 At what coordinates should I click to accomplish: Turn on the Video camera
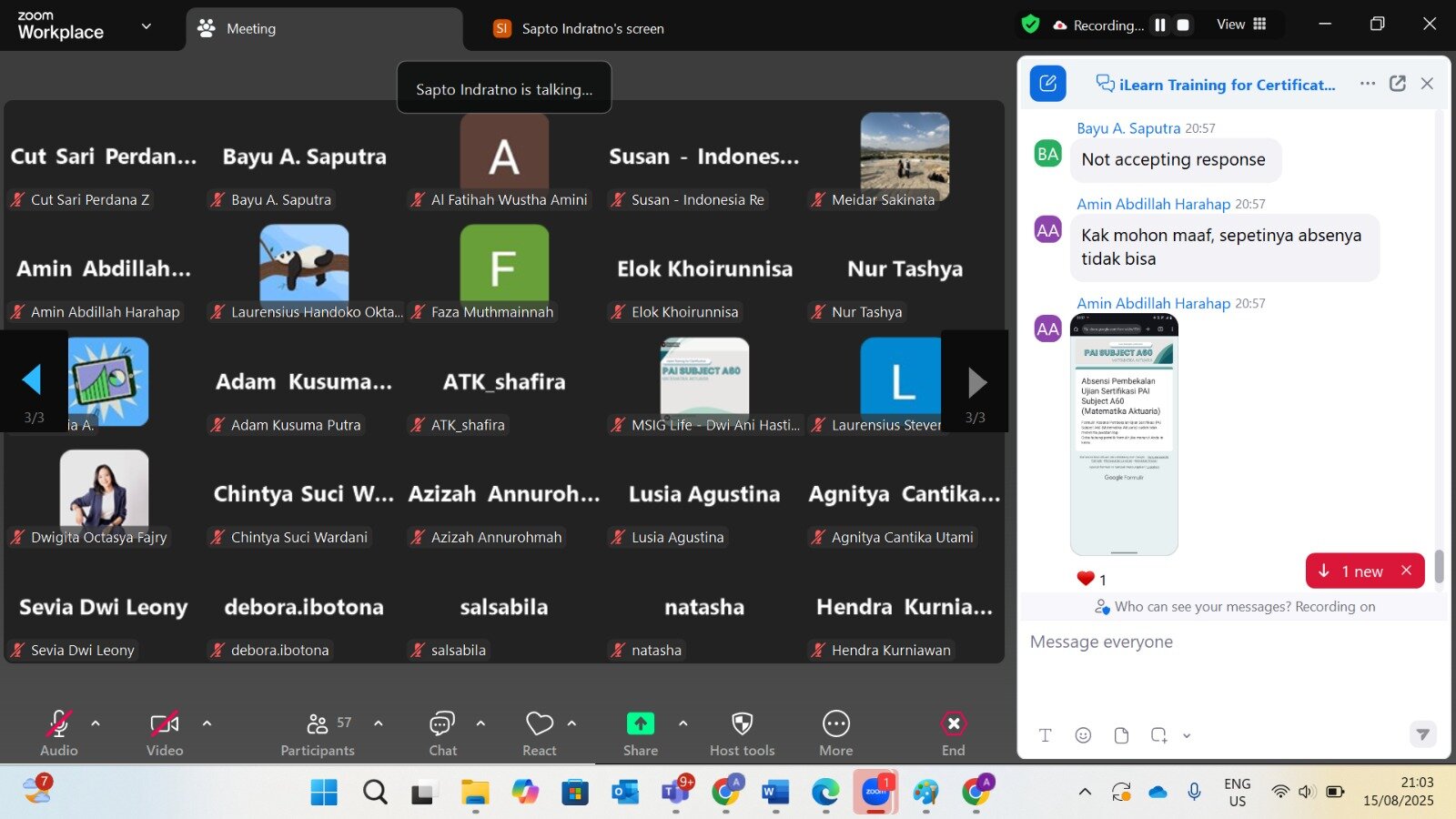pyautogui.click(x=165, y=733)
